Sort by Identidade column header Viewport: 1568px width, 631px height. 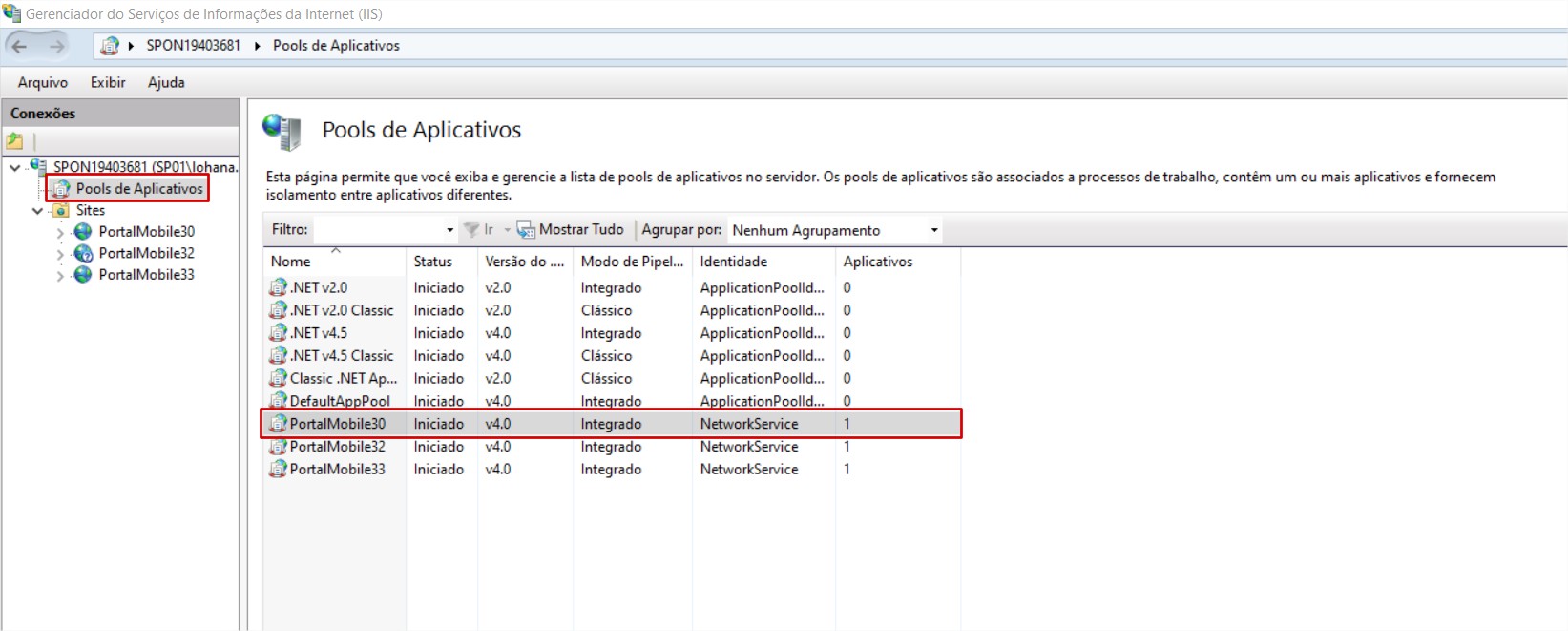click(x=763, y=261)
